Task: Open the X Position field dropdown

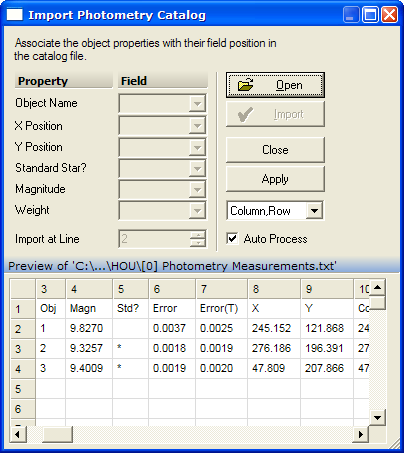Action: 197,126
